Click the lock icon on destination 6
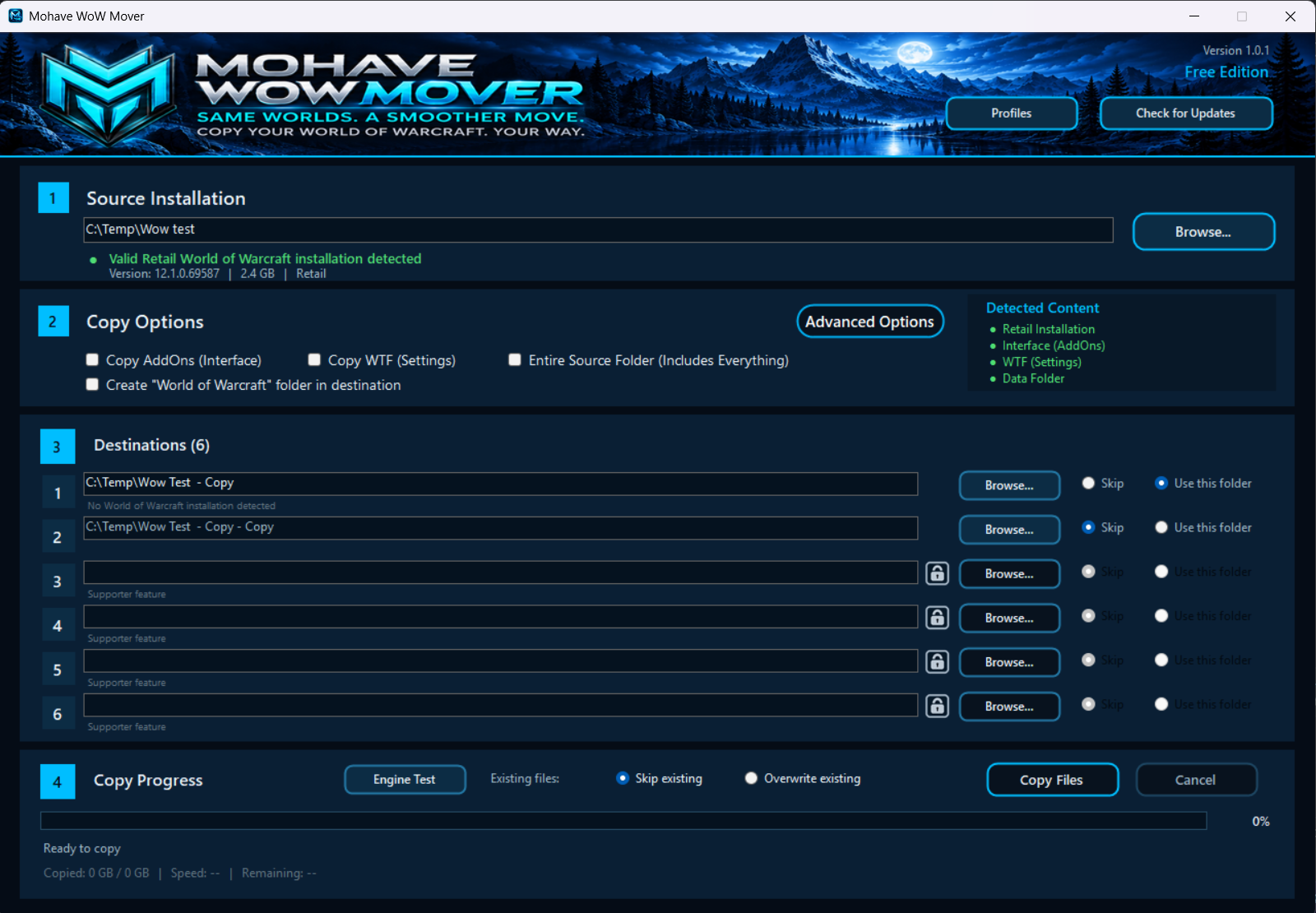Image resolution: width=1316 pixels, height=913 pixels. pyautogui.click(x=938, y=707)
